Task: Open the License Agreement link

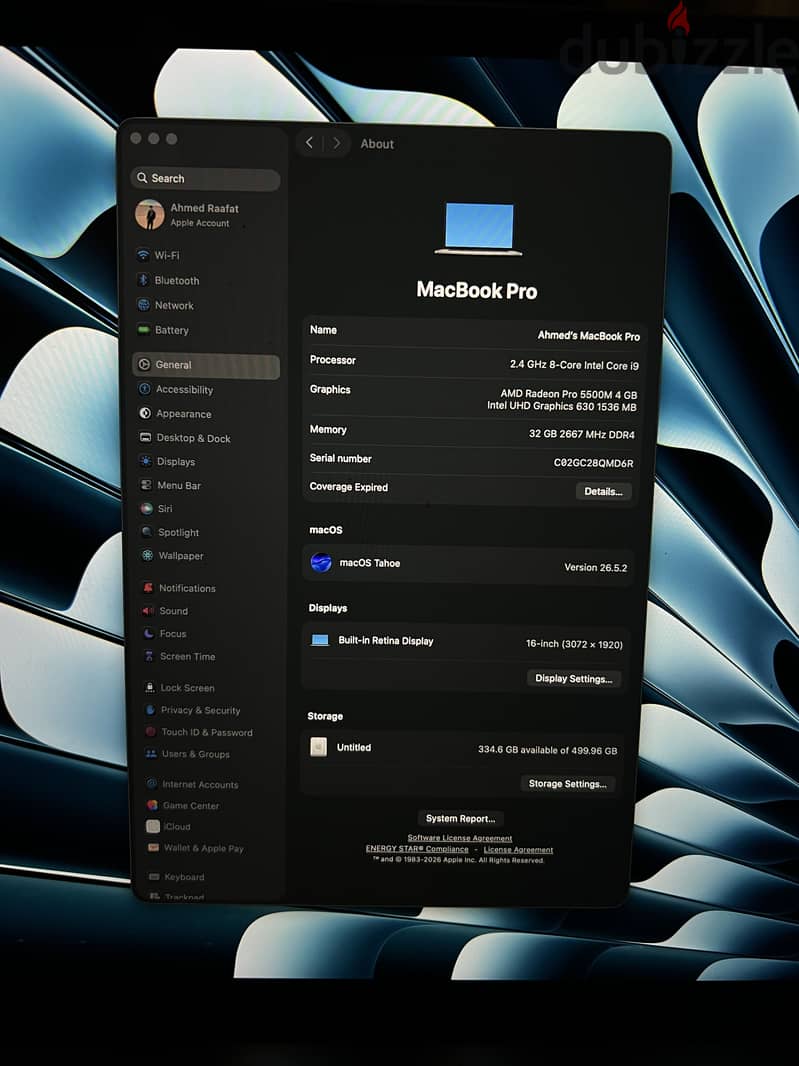Action: click(x=518, y=850)
